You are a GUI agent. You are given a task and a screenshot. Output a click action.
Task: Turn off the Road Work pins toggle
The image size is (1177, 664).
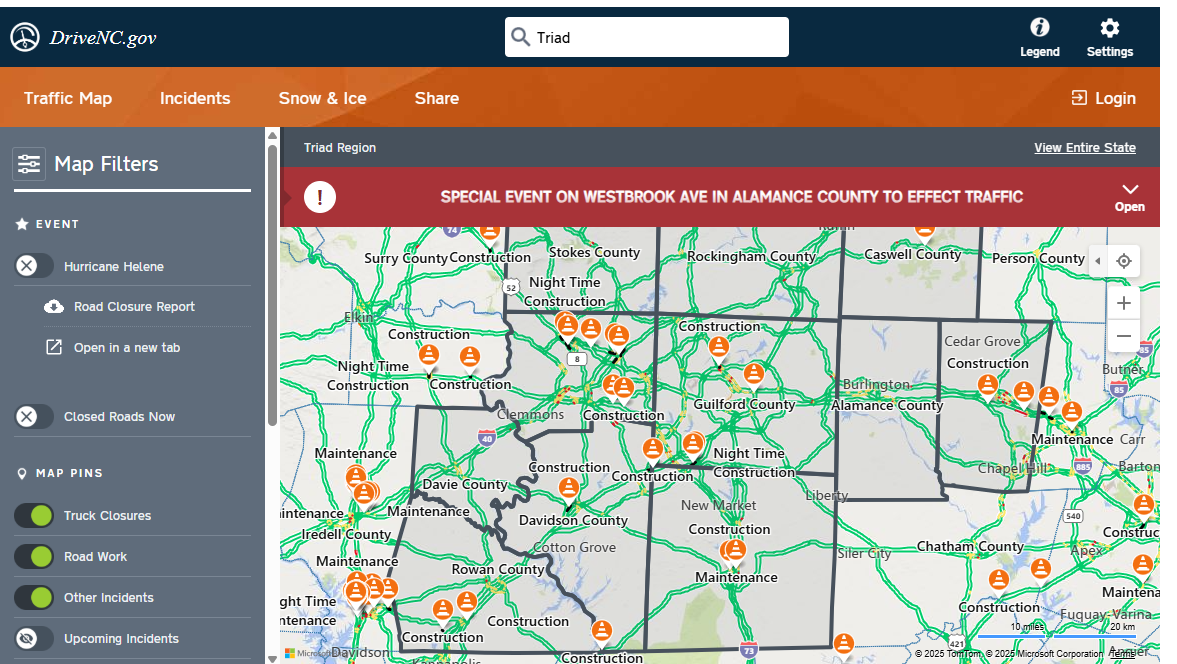pos(34,557)
